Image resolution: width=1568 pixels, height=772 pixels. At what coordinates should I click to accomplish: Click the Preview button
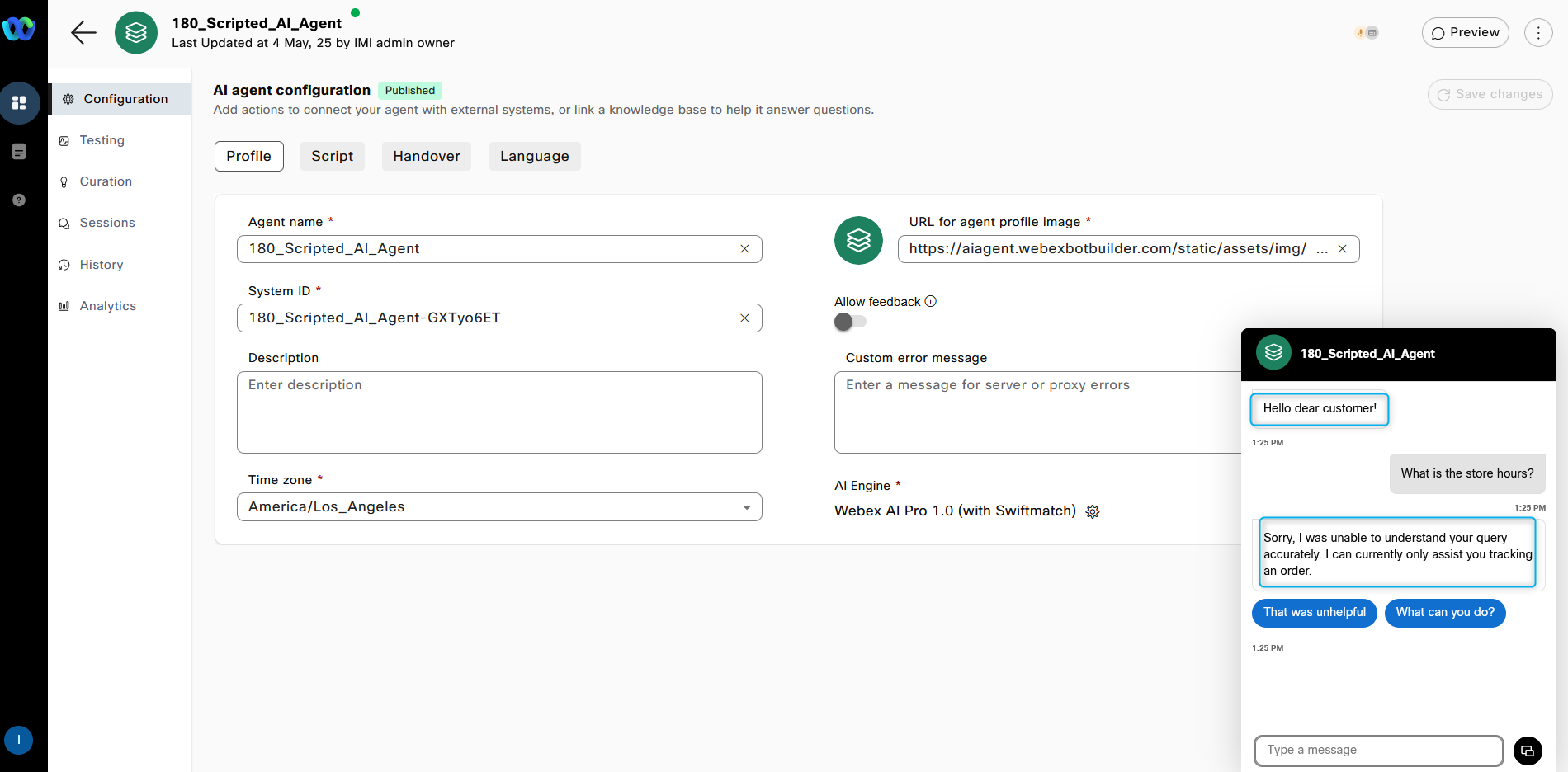[x=1465, y=33]
